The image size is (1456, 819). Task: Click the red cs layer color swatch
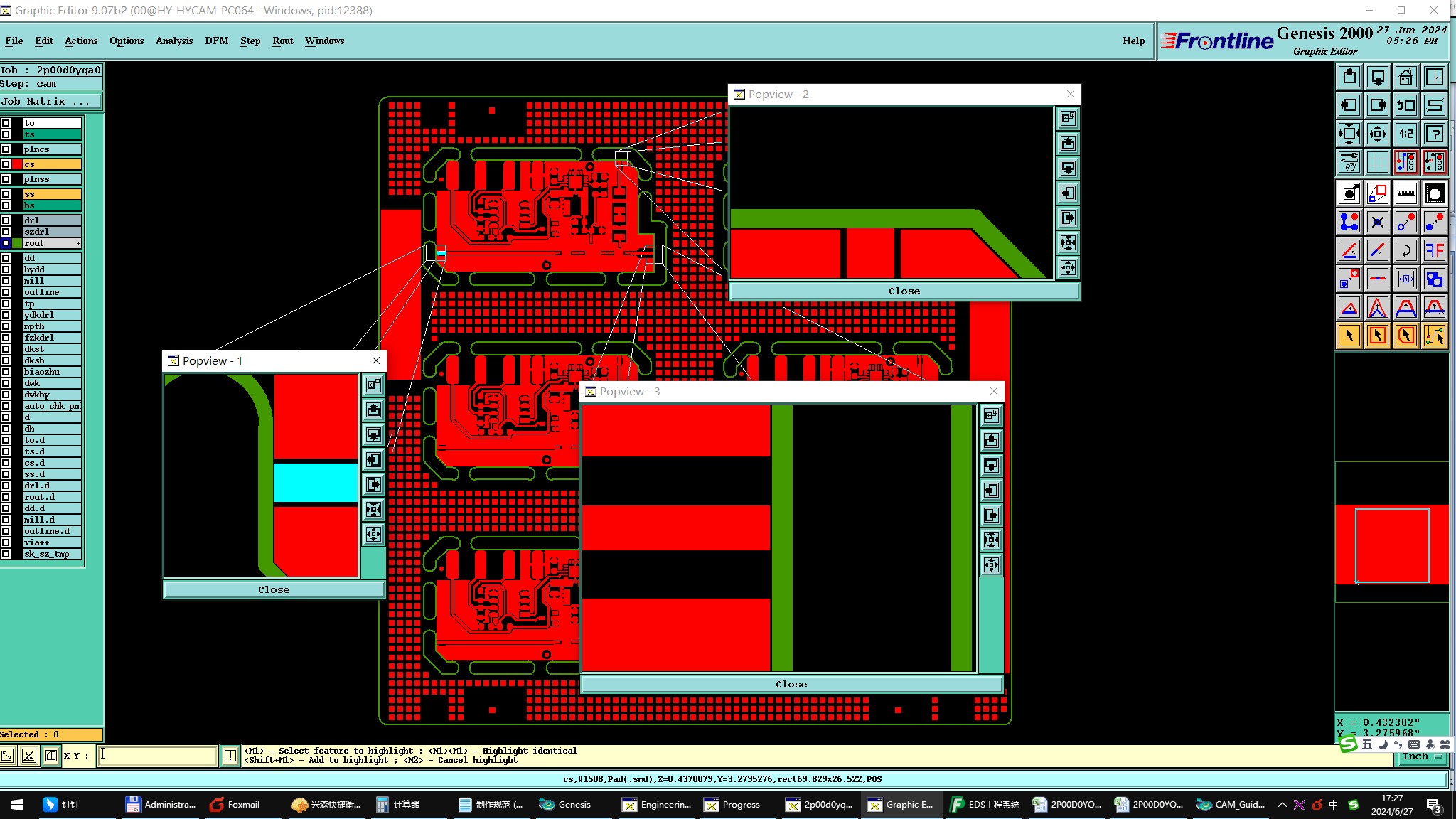tap(17, 164)
